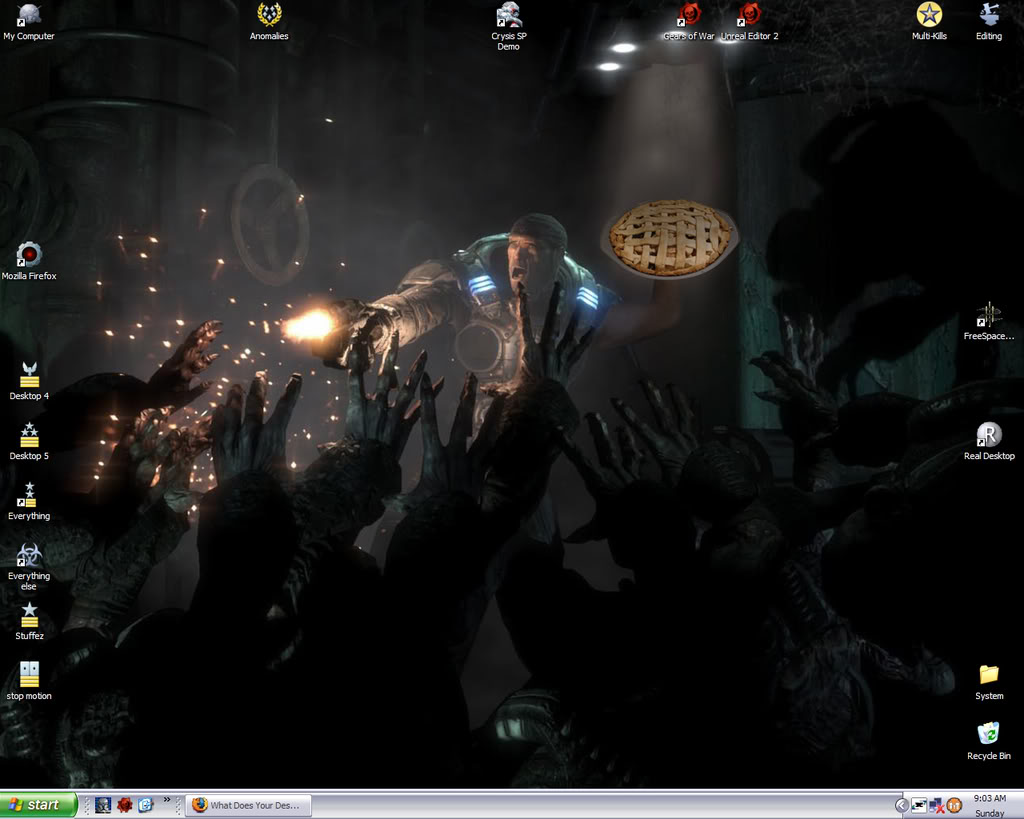Launch the Crysis SP Demo shortcut

click(508, 26)
